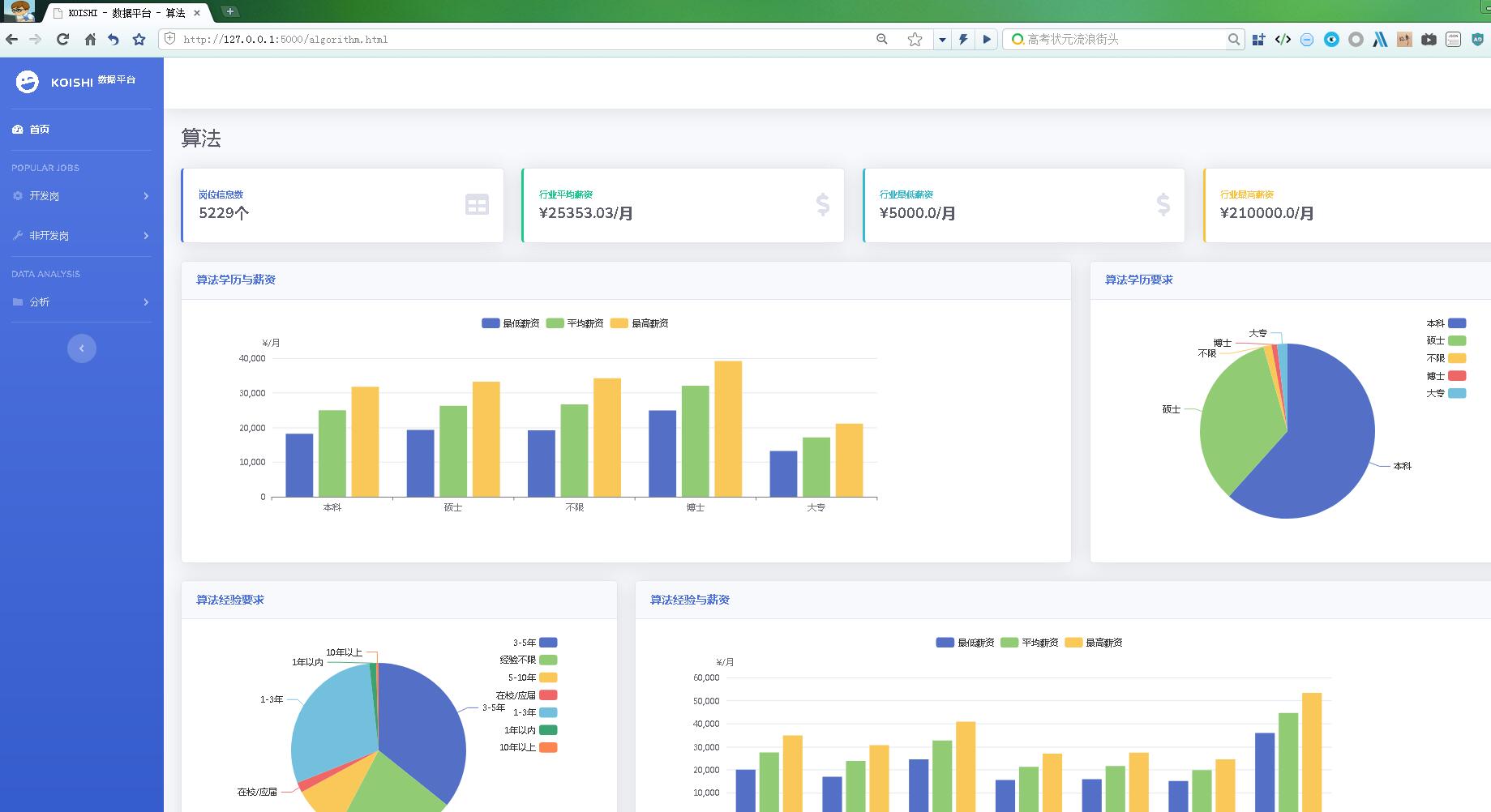Screen dimensions: 1491x812
Task: Click the table icon on the 岗位信息数 card
Action: [477, 205]
